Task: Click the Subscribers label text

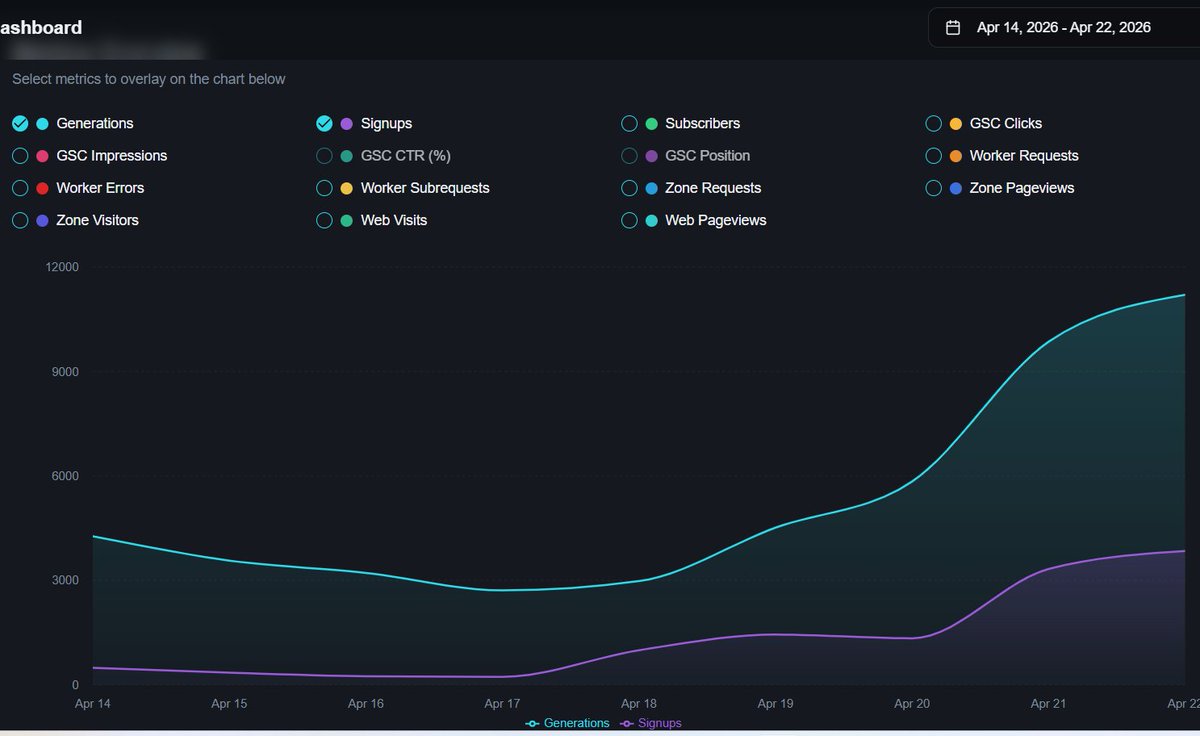Action: click(703, 124)
